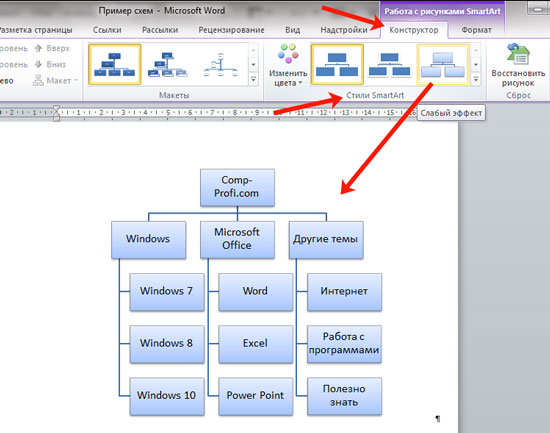Select the Другие темы shape
Screen dimensions: 550x433
coord(326,240)
